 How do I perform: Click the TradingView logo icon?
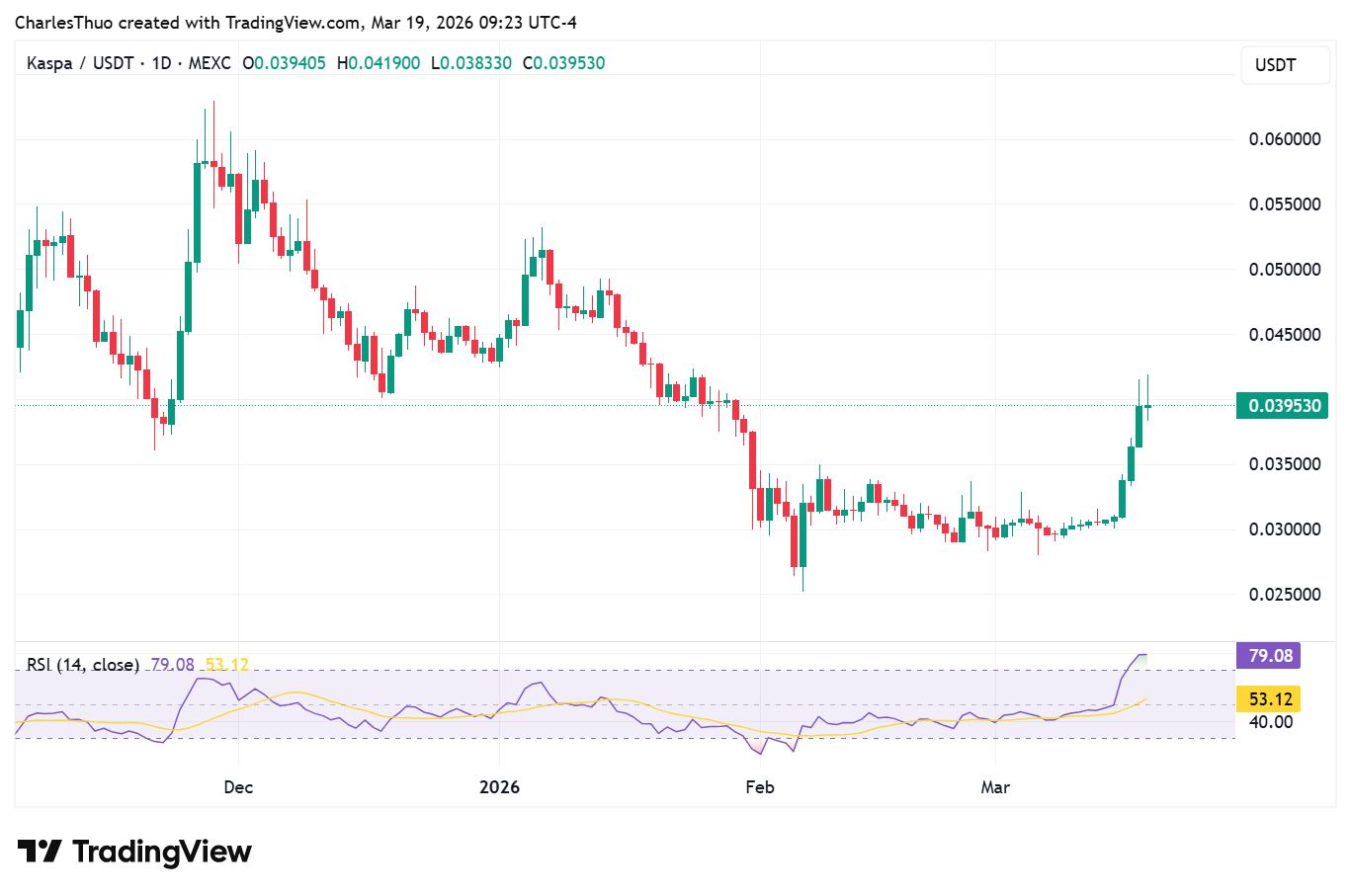(40, 851)
